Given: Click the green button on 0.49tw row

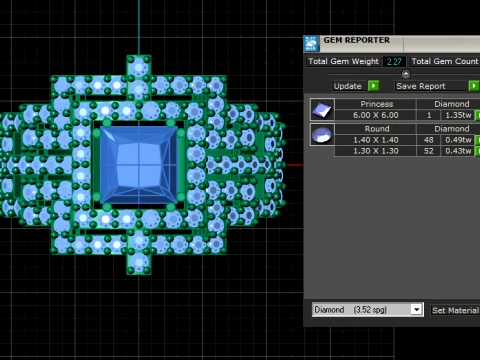Looking at the screenshot, I should [x=477, y=140].
